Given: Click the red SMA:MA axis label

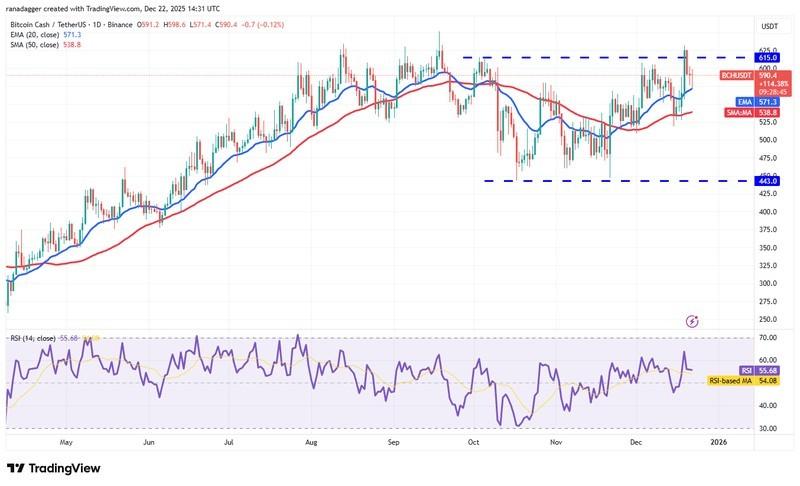Looking at the screenshot, I should coord(741,114).
